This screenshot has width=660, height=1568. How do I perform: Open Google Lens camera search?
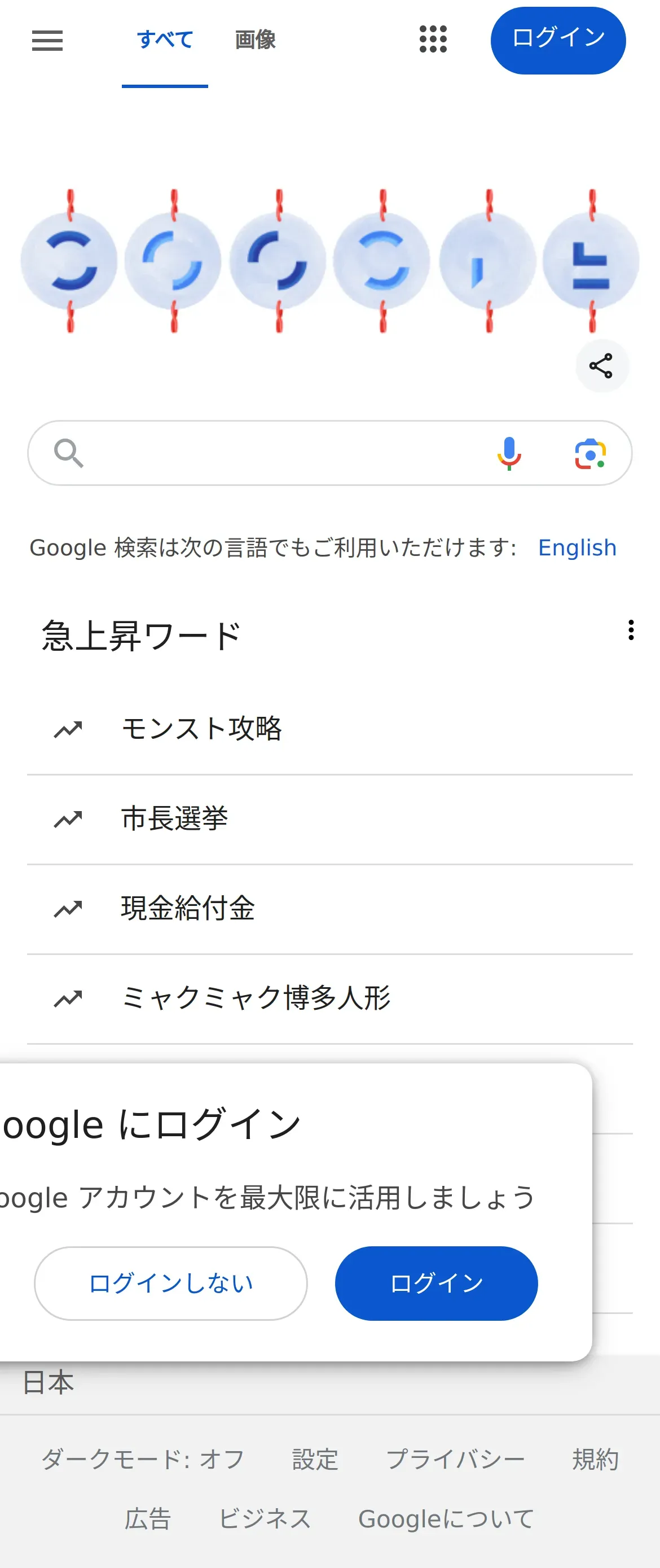590,454
